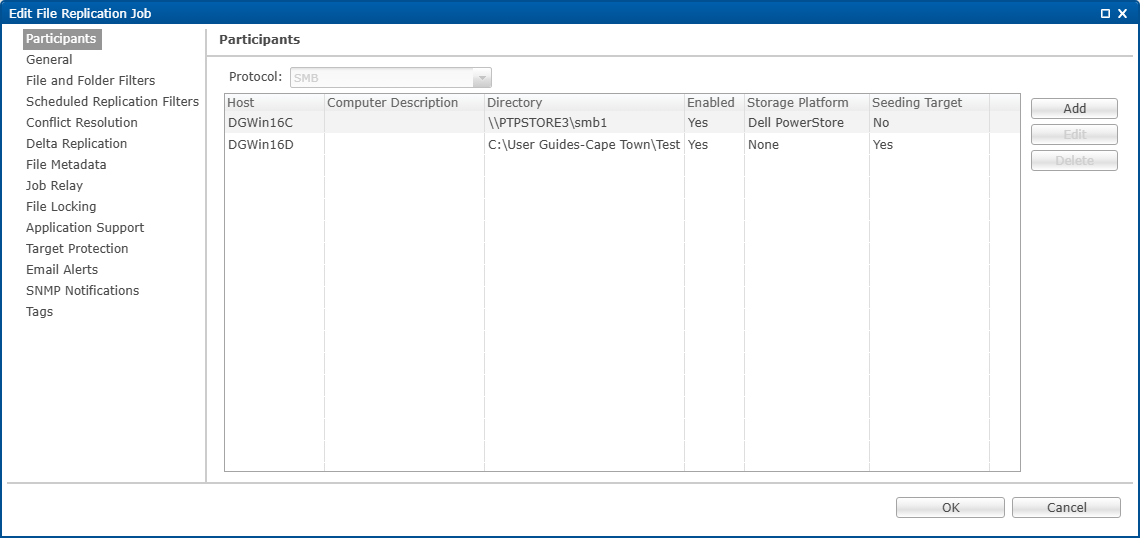Image resolution: width=1140 pixels, height=538 pixels.
Task: Select Tags in the sidebar
Action: click(x=40, y=312)
